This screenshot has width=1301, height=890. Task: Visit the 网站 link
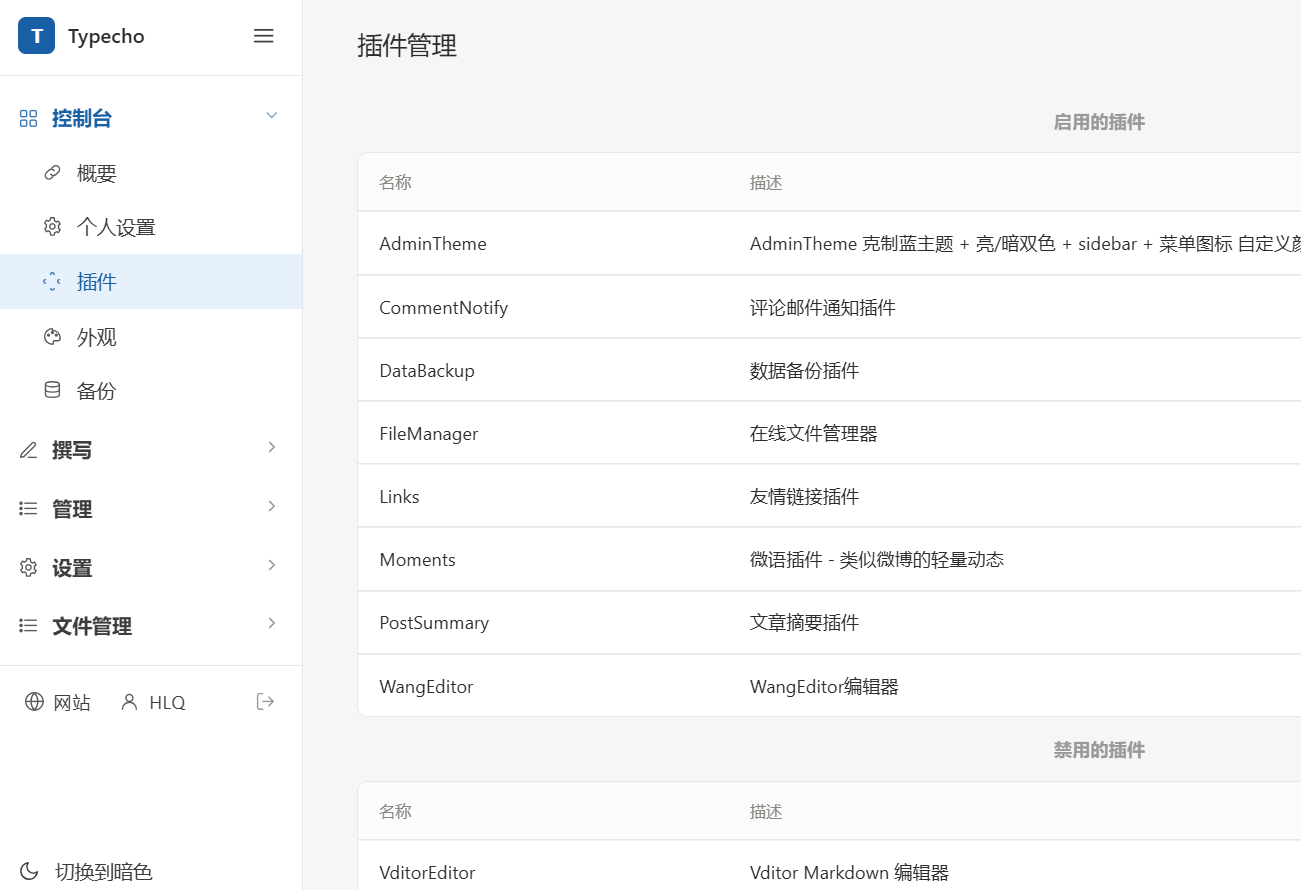click(58, 702)
